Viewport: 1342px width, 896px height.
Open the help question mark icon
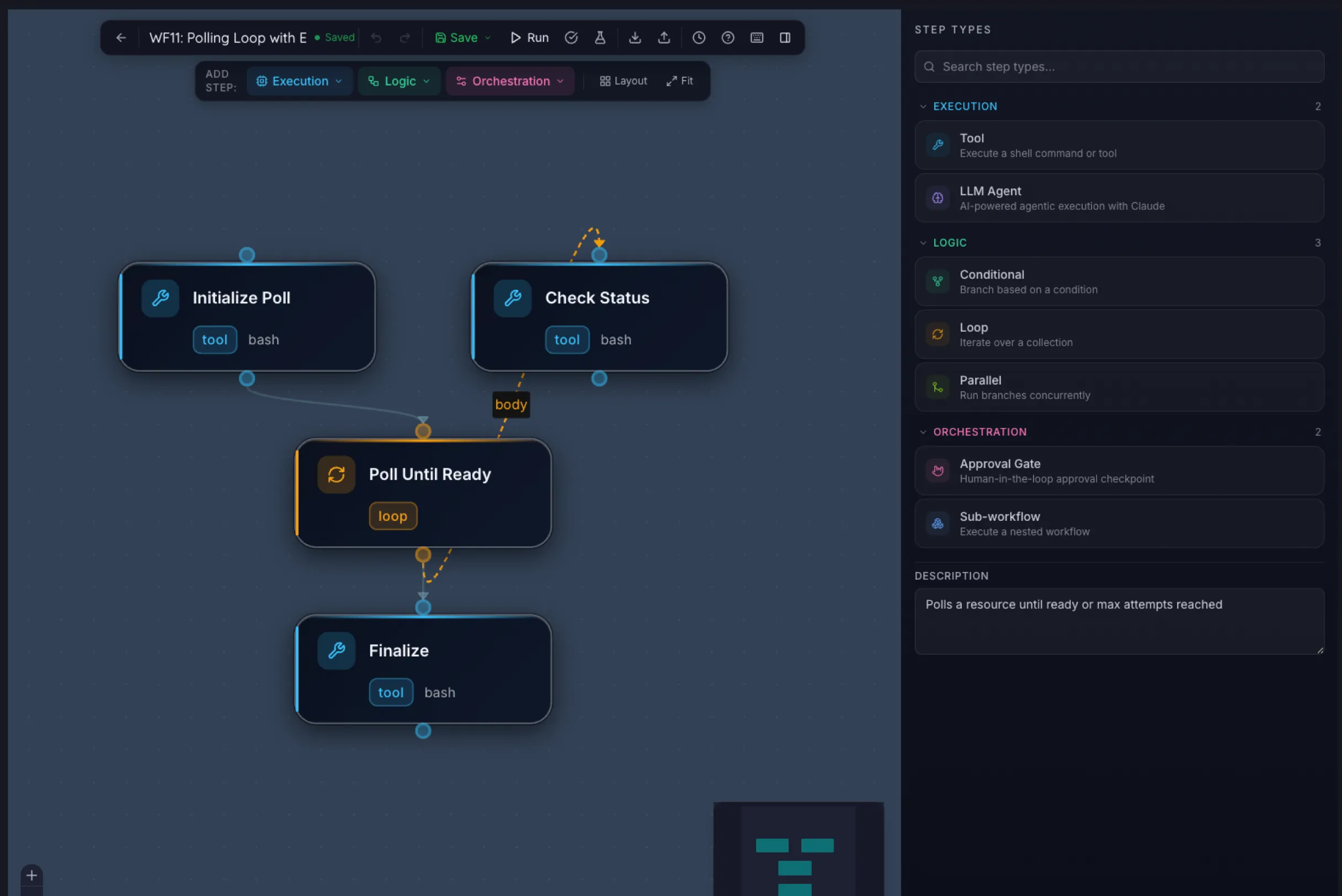728,38
